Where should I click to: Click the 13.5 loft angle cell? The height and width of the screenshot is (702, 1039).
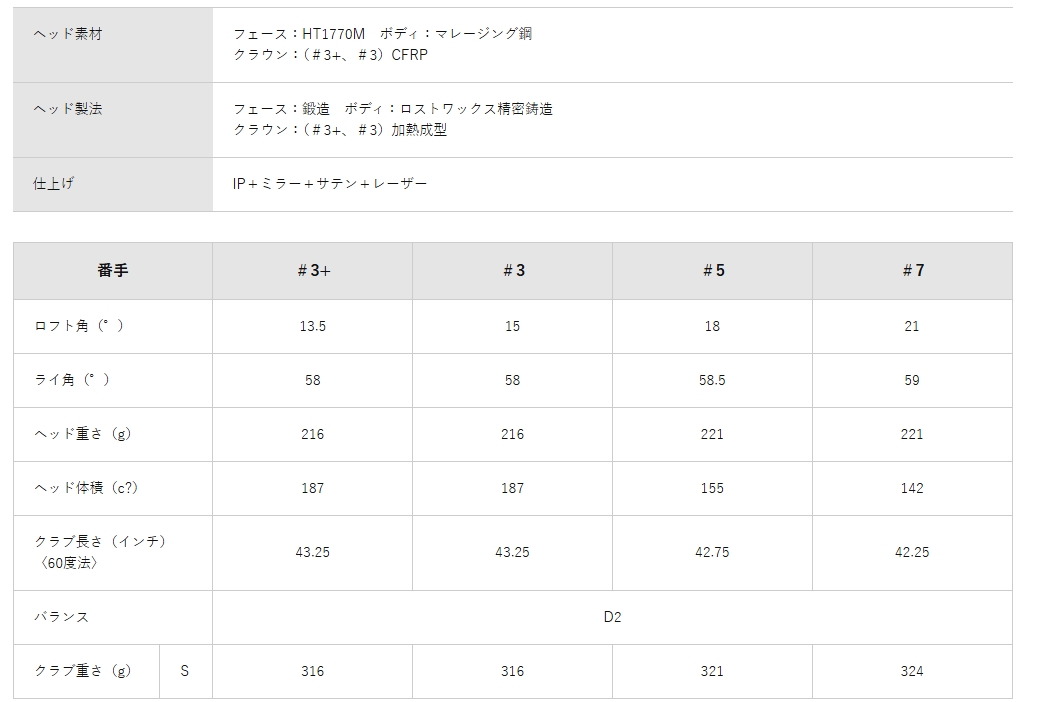click(x=313, y=326)
